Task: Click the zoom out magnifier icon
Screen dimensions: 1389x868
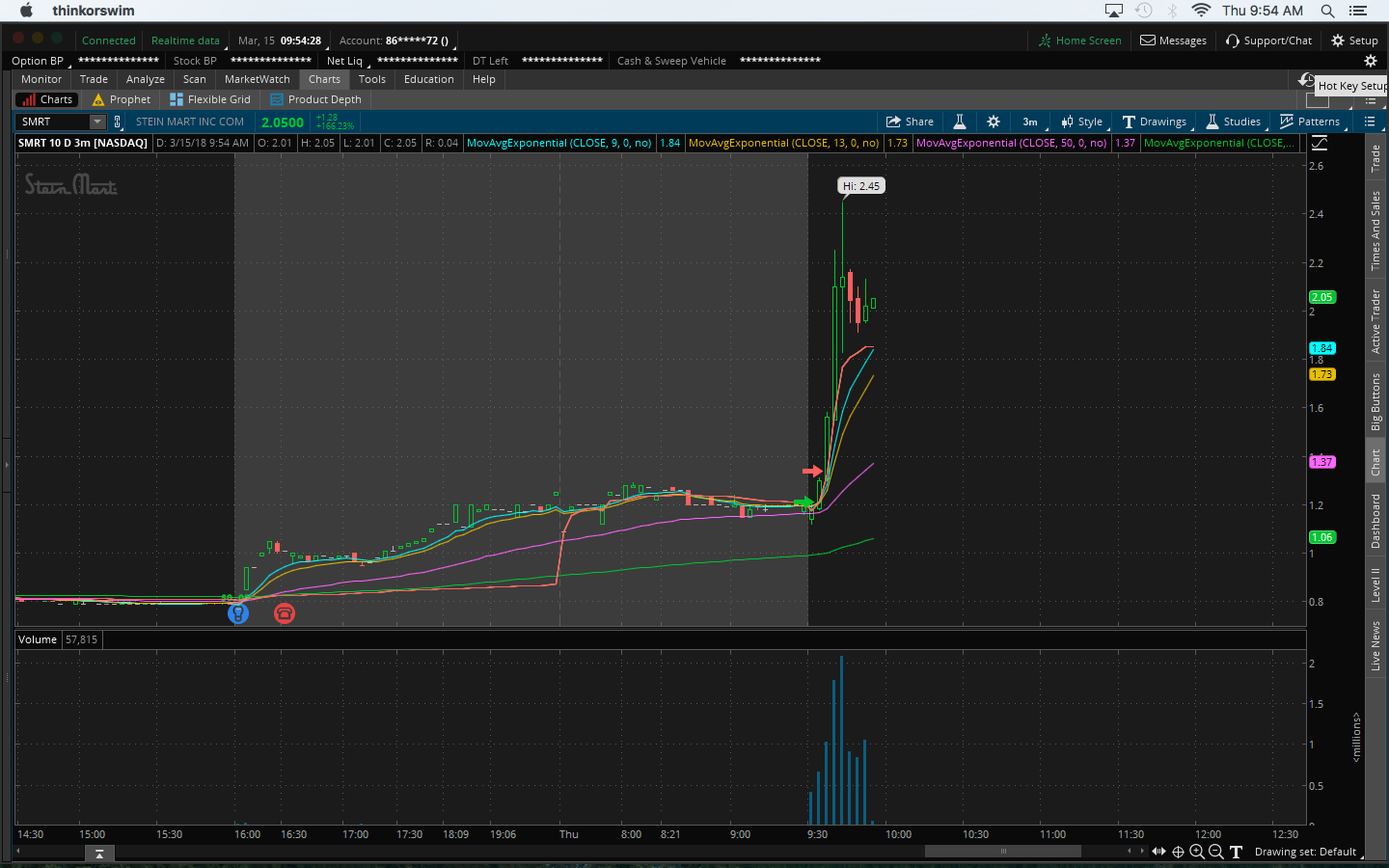Action: [x=1216, y=852]
